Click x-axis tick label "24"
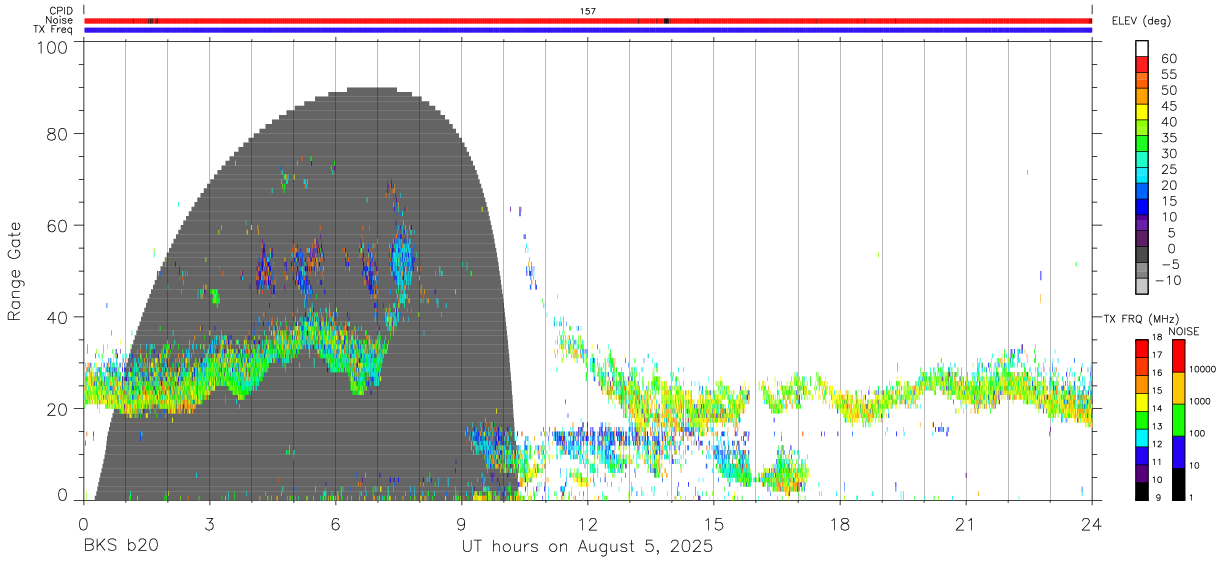Screen dimensions: 1228x567 [x=1092, y=524]
